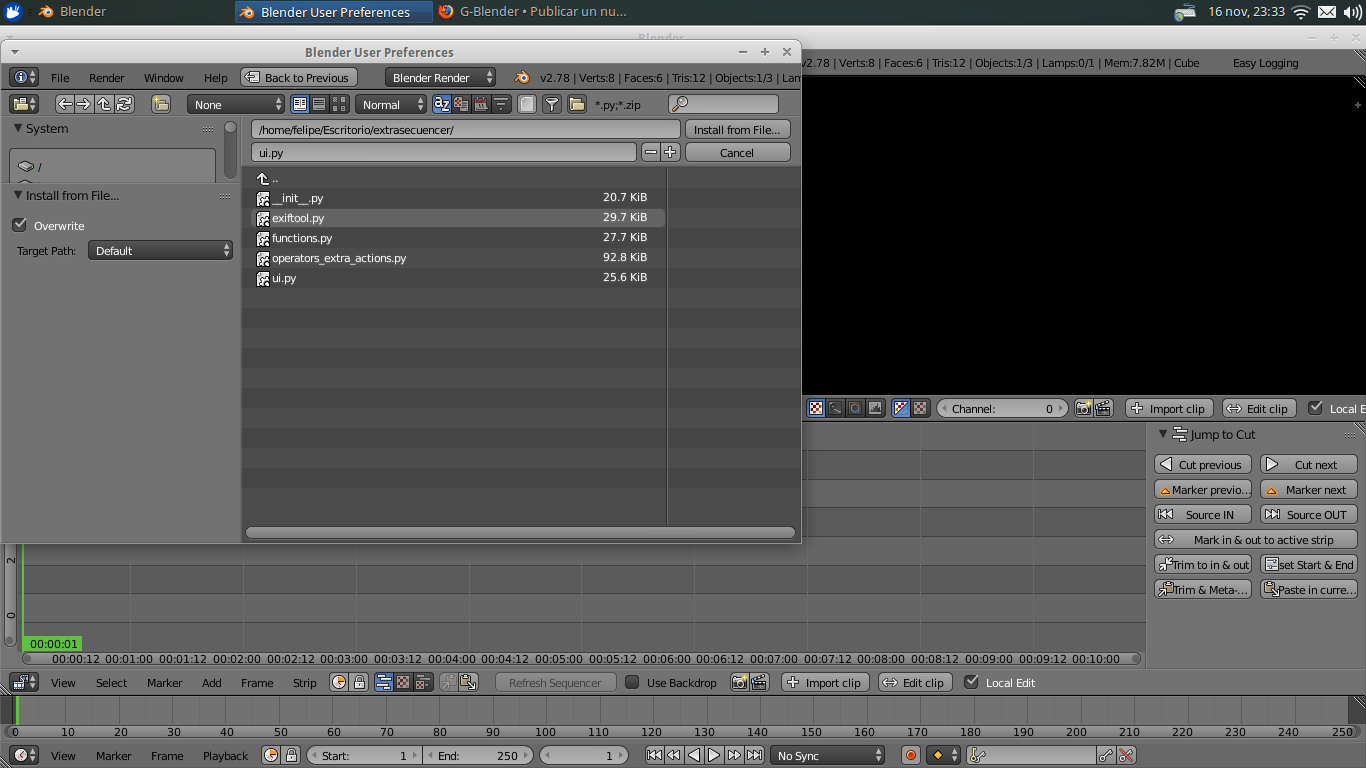Go to the previous folder in file browser
1366x768 pixels.
(x=64, y=104)
